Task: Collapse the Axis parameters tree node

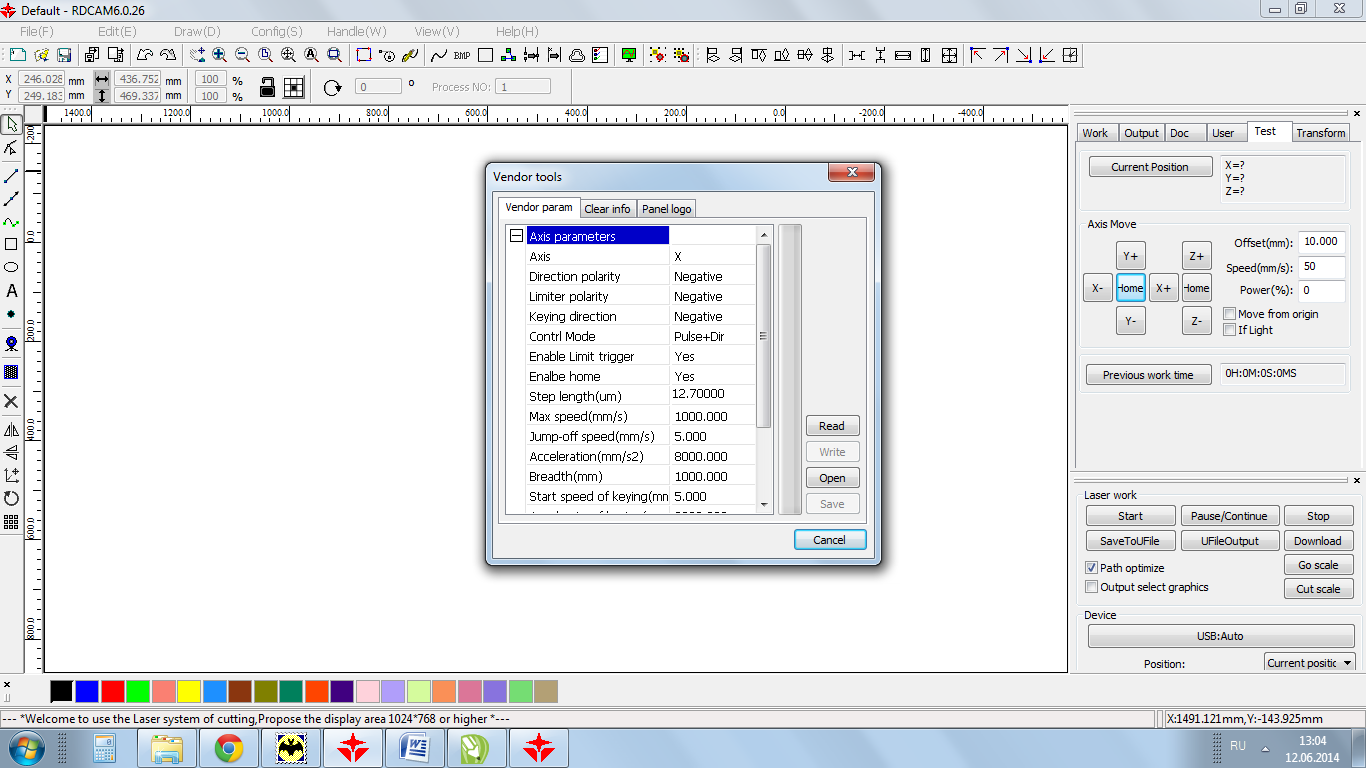Action: coord(516,236)
